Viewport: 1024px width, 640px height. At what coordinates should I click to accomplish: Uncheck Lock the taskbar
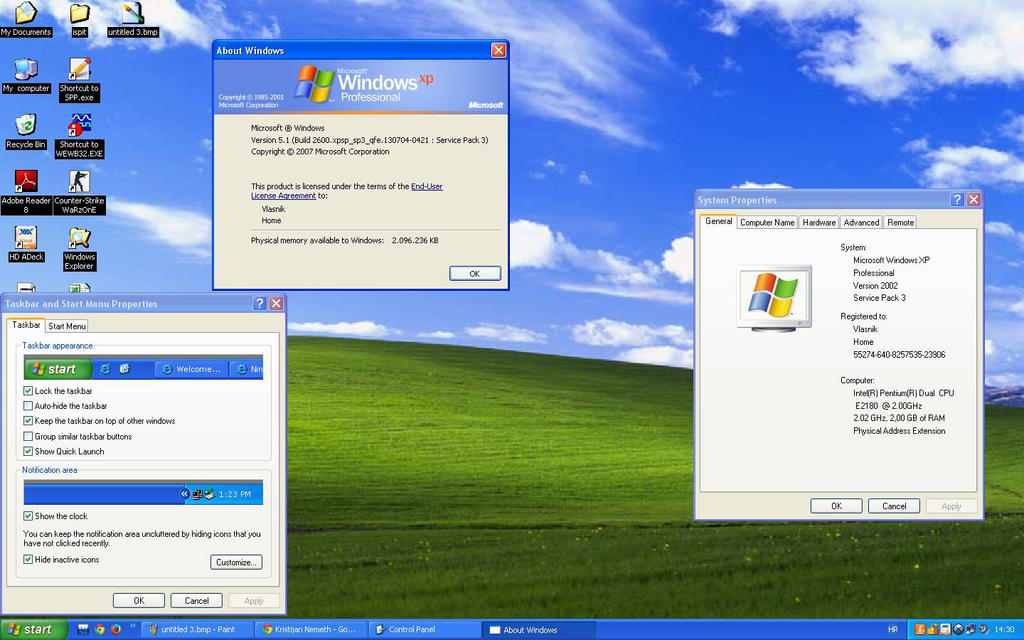click(28, 391)
